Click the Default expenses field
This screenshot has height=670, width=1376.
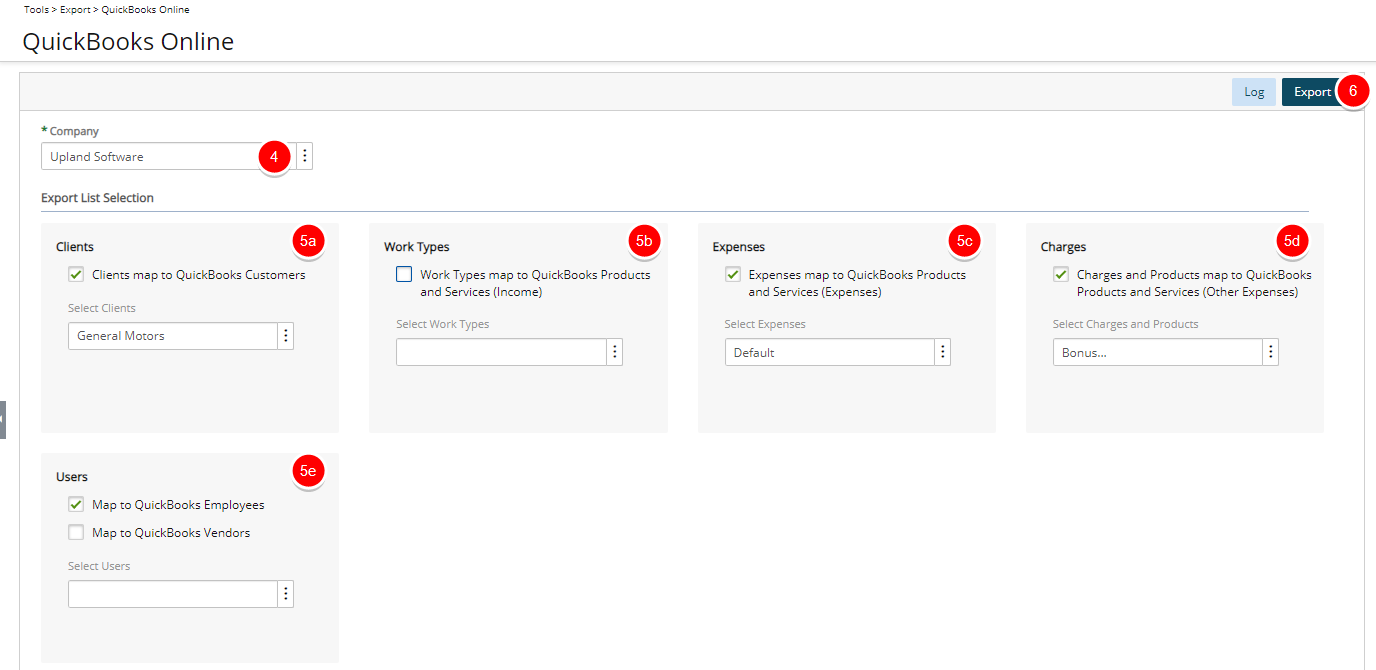829,352
